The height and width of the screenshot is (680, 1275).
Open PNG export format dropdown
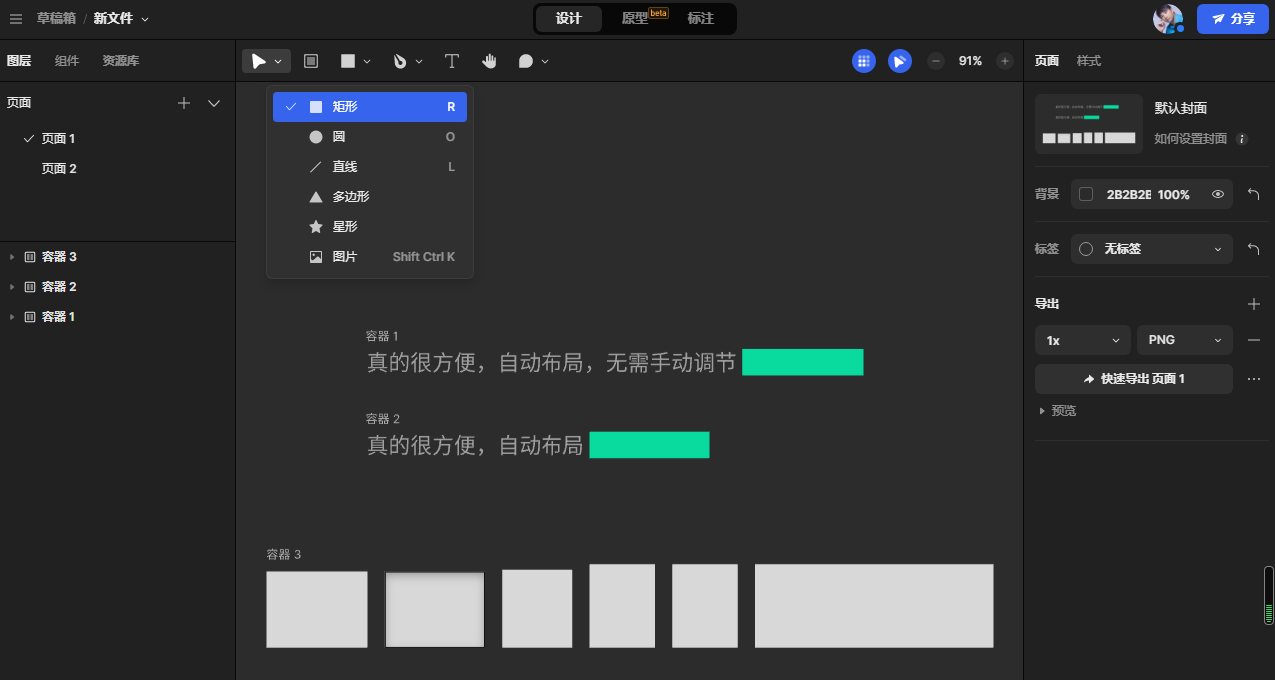[x=1185, y=340]
